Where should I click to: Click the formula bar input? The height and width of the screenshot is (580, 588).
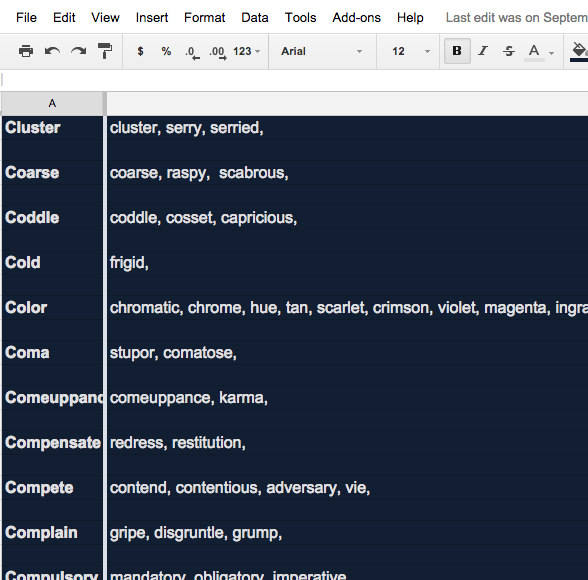tap(295, 80)
